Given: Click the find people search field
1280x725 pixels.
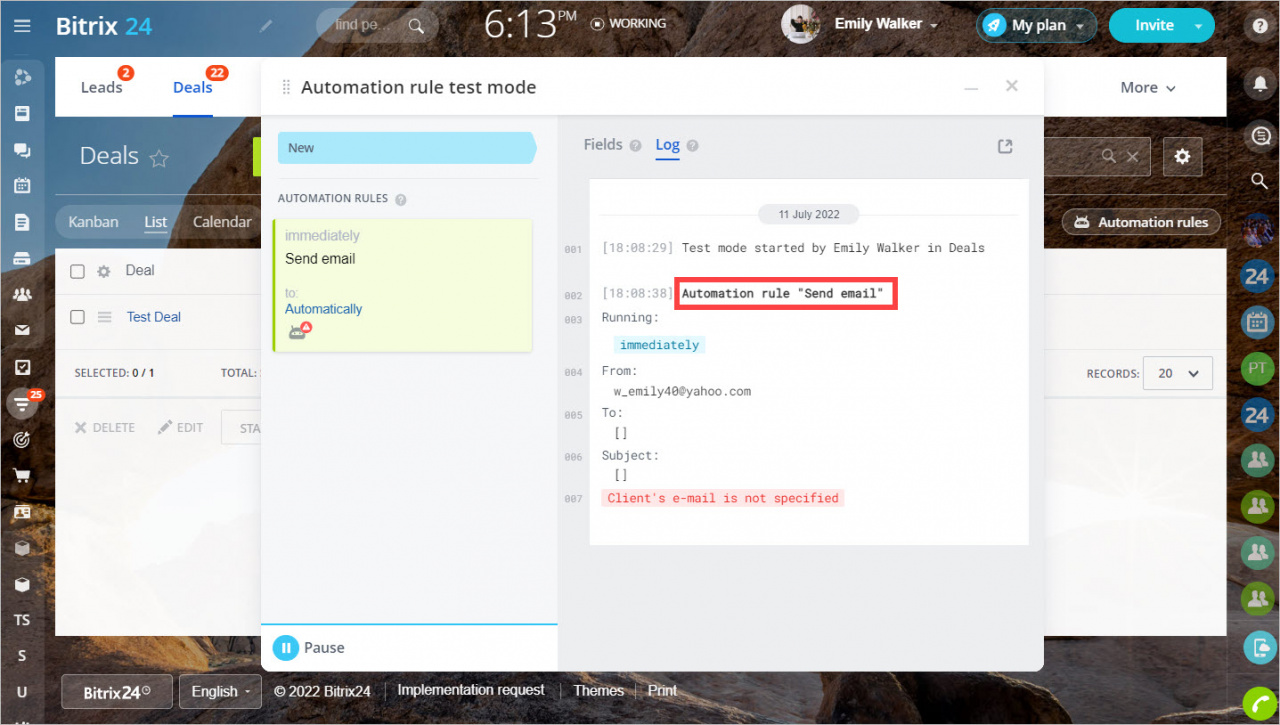Looking at the screenshot, I should [x=377, y=26].
